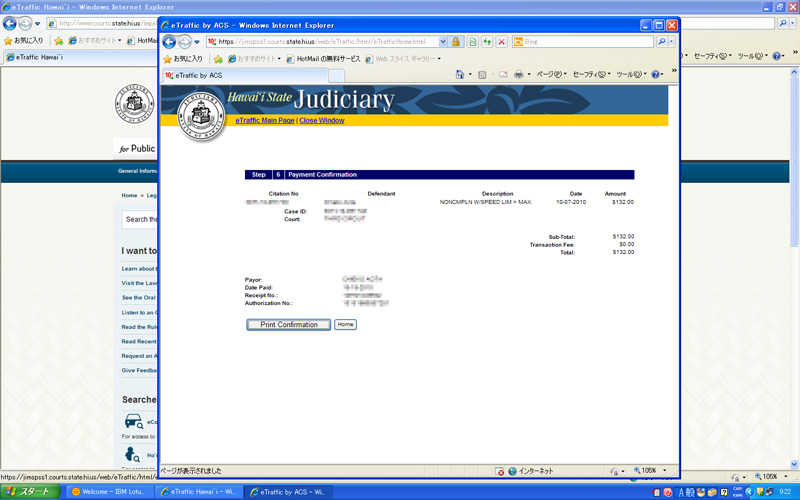Open the ツール(O) menu in the ACS window
This screenshot has height=500, width=800.
(631, 74)
